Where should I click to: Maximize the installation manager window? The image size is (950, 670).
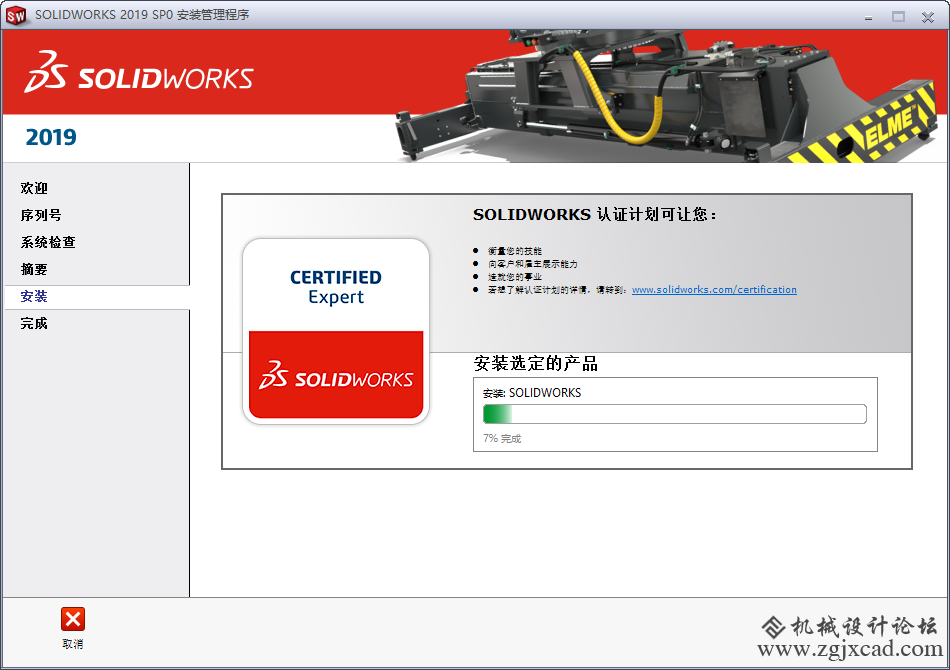coord(898,17)
